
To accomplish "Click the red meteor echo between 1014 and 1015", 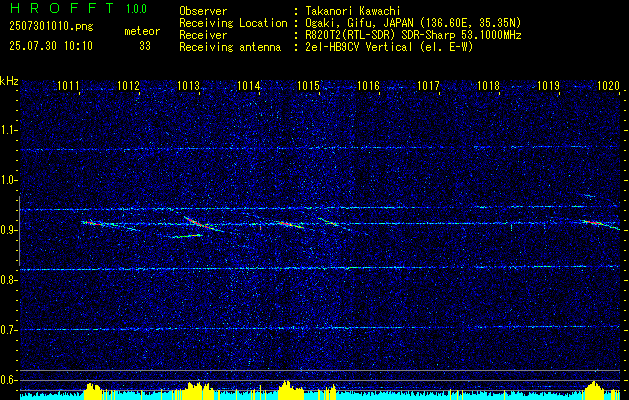I will pos(290,224).
